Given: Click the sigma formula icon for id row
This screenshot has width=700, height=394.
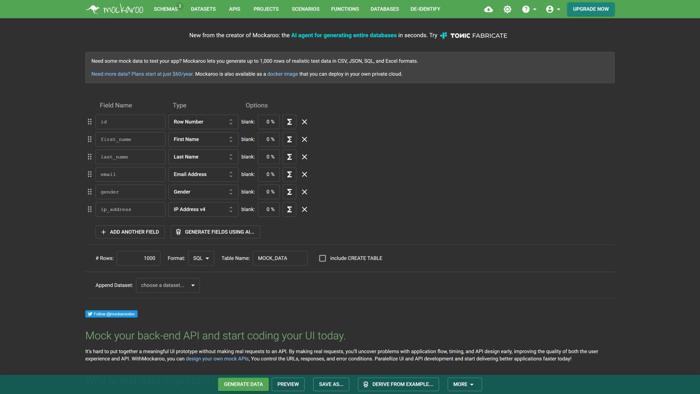Looking at the screenshot, I should coord(289,122).
